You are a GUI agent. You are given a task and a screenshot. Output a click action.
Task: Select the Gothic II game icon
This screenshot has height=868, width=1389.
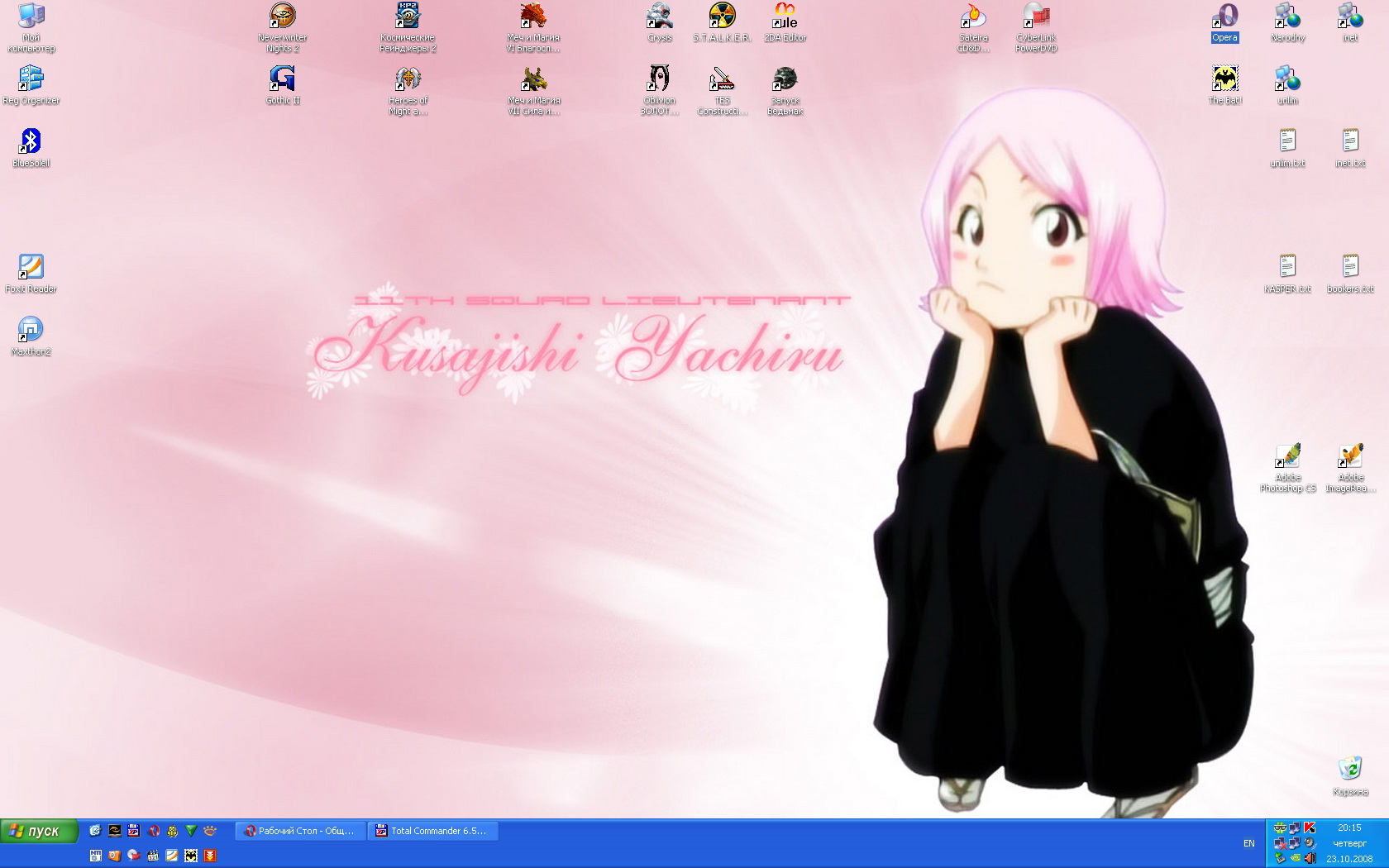(283, 85)
